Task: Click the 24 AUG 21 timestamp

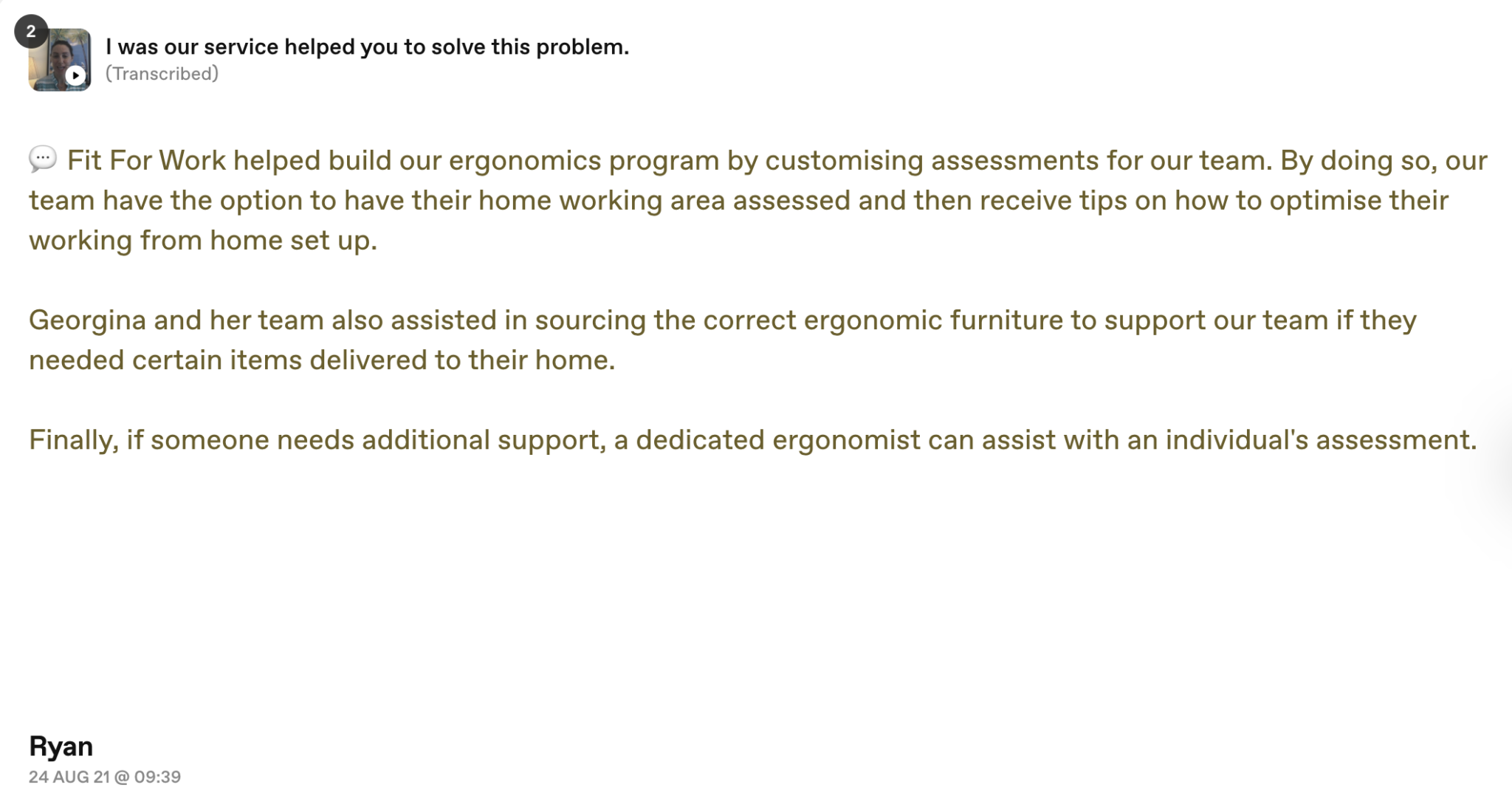Action: pos(105,777)
